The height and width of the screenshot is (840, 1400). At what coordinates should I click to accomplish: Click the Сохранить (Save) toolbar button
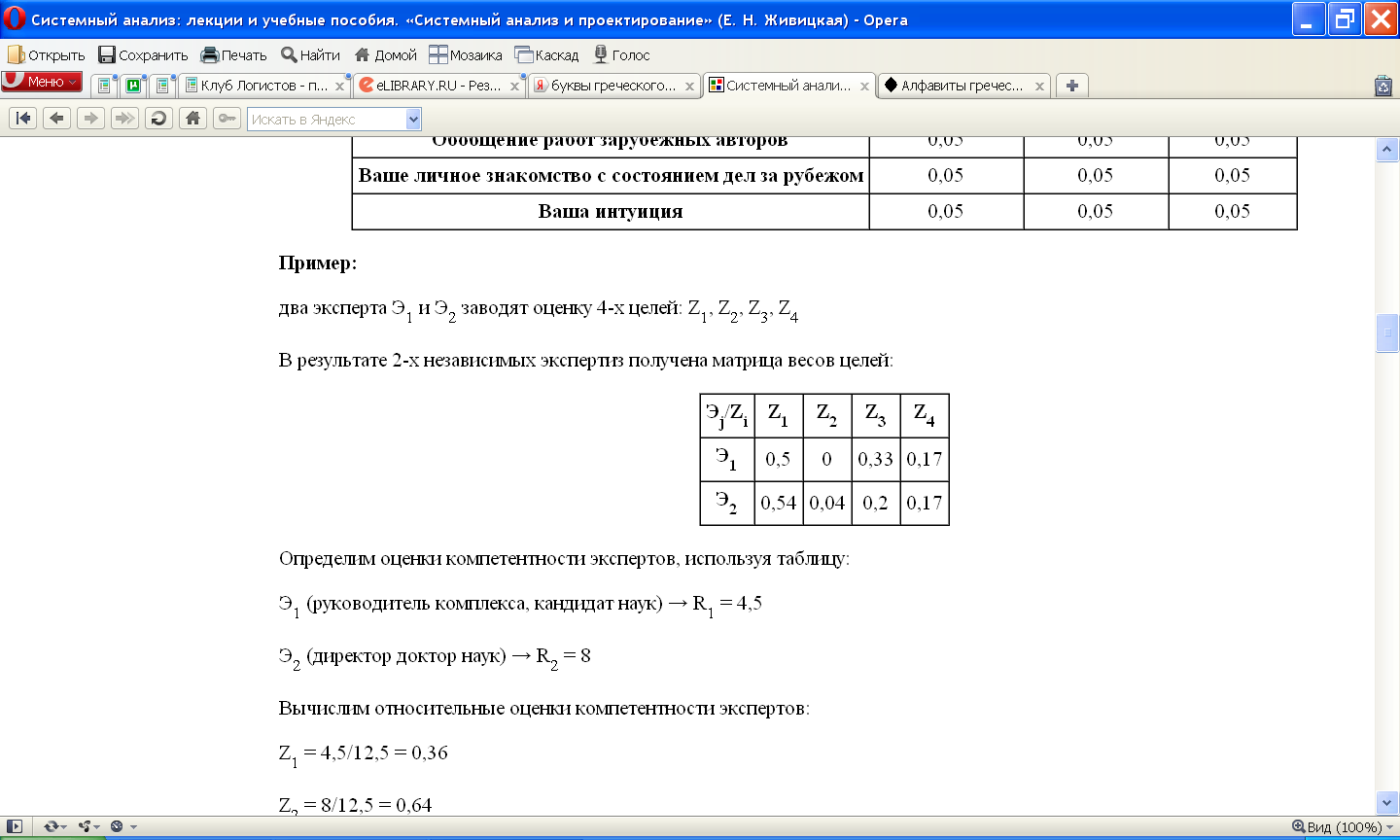click(x=143, y=54)
